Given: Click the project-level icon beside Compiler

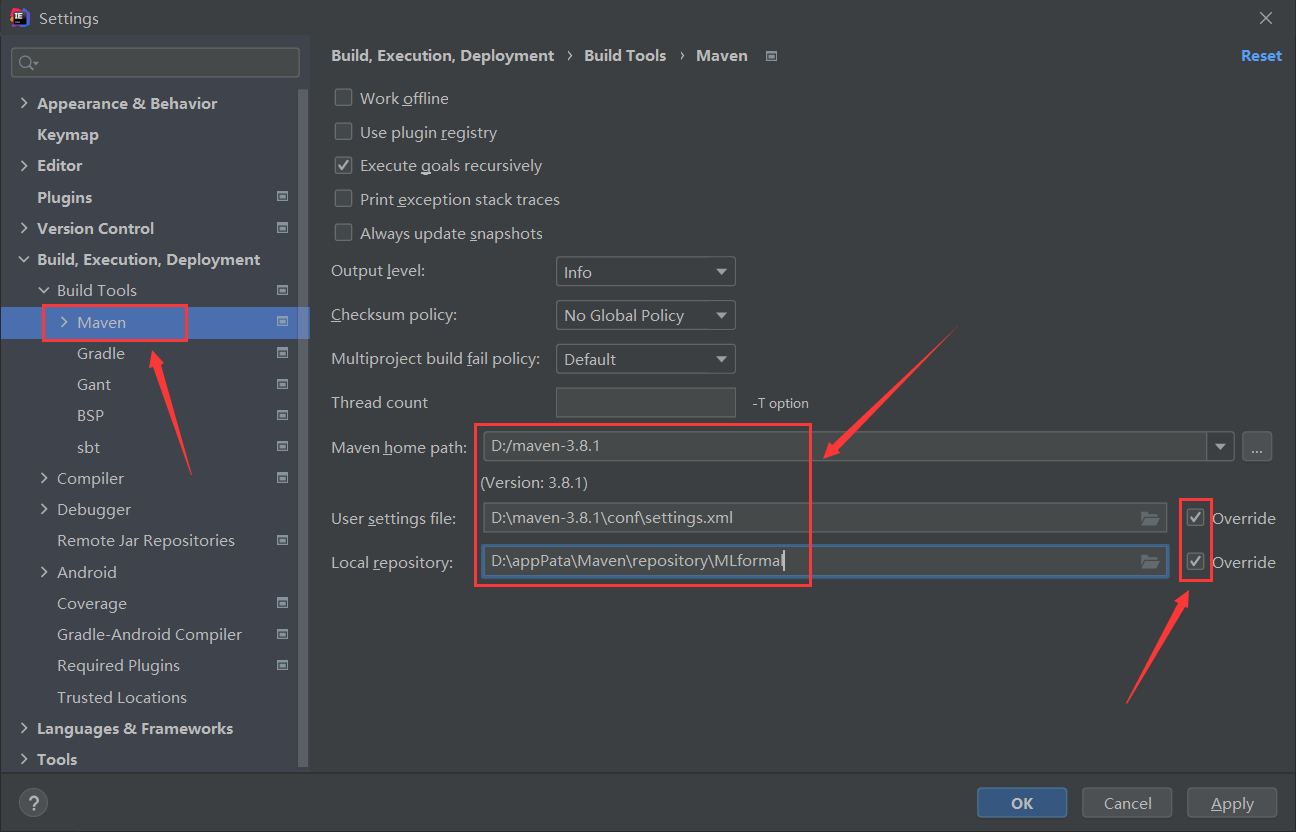Looking at the screenshot, I should (x=282, y=478).
